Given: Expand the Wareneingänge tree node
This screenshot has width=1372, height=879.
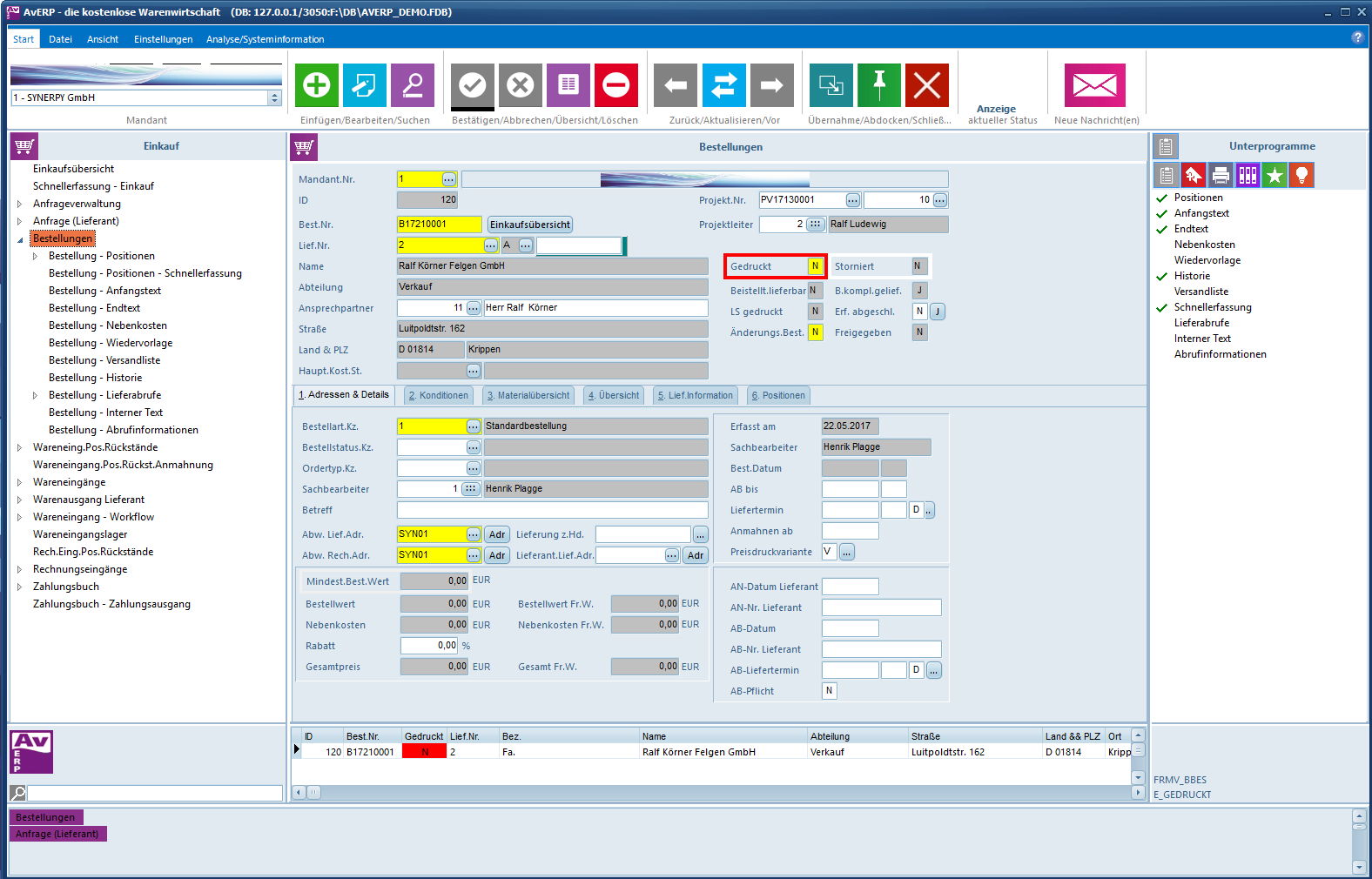Looking at the screenshot, I should tap(20, 482).
